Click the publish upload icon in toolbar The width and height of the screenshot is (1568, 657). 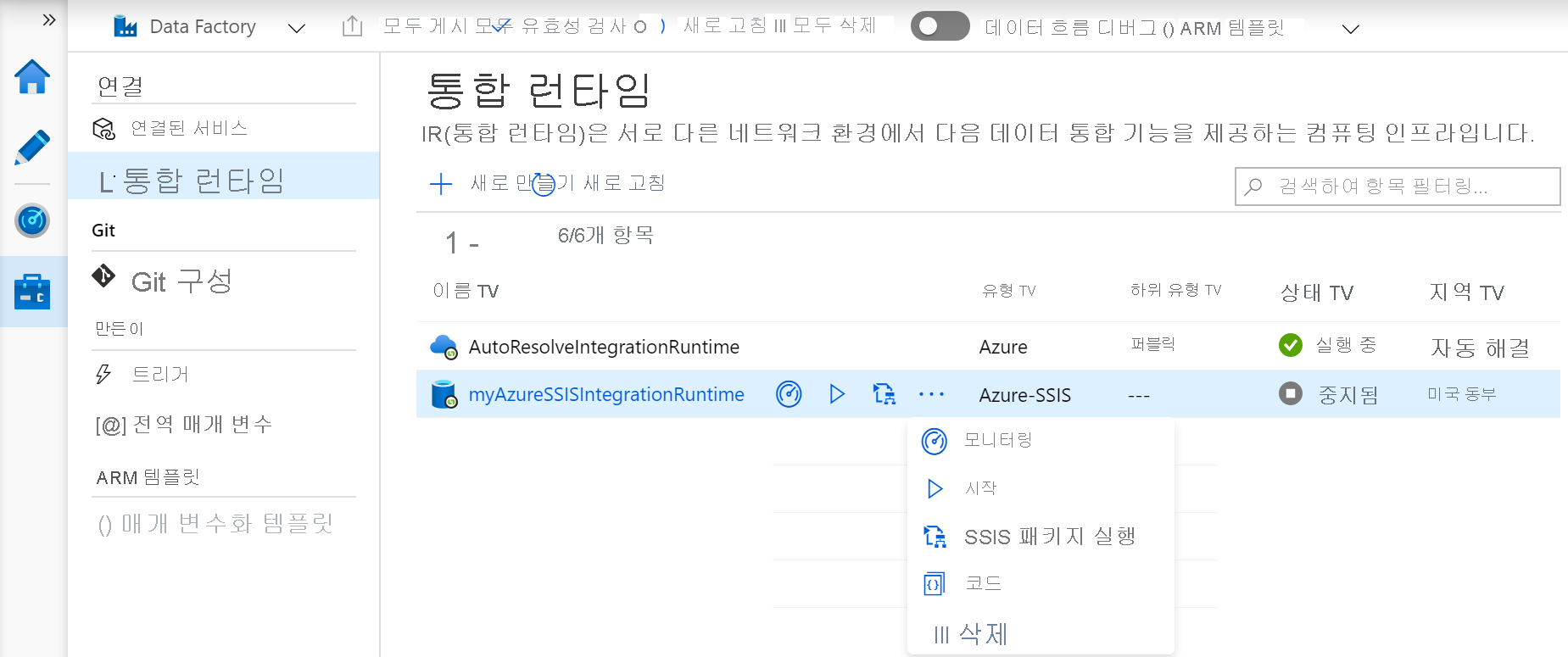click(352, 26)
